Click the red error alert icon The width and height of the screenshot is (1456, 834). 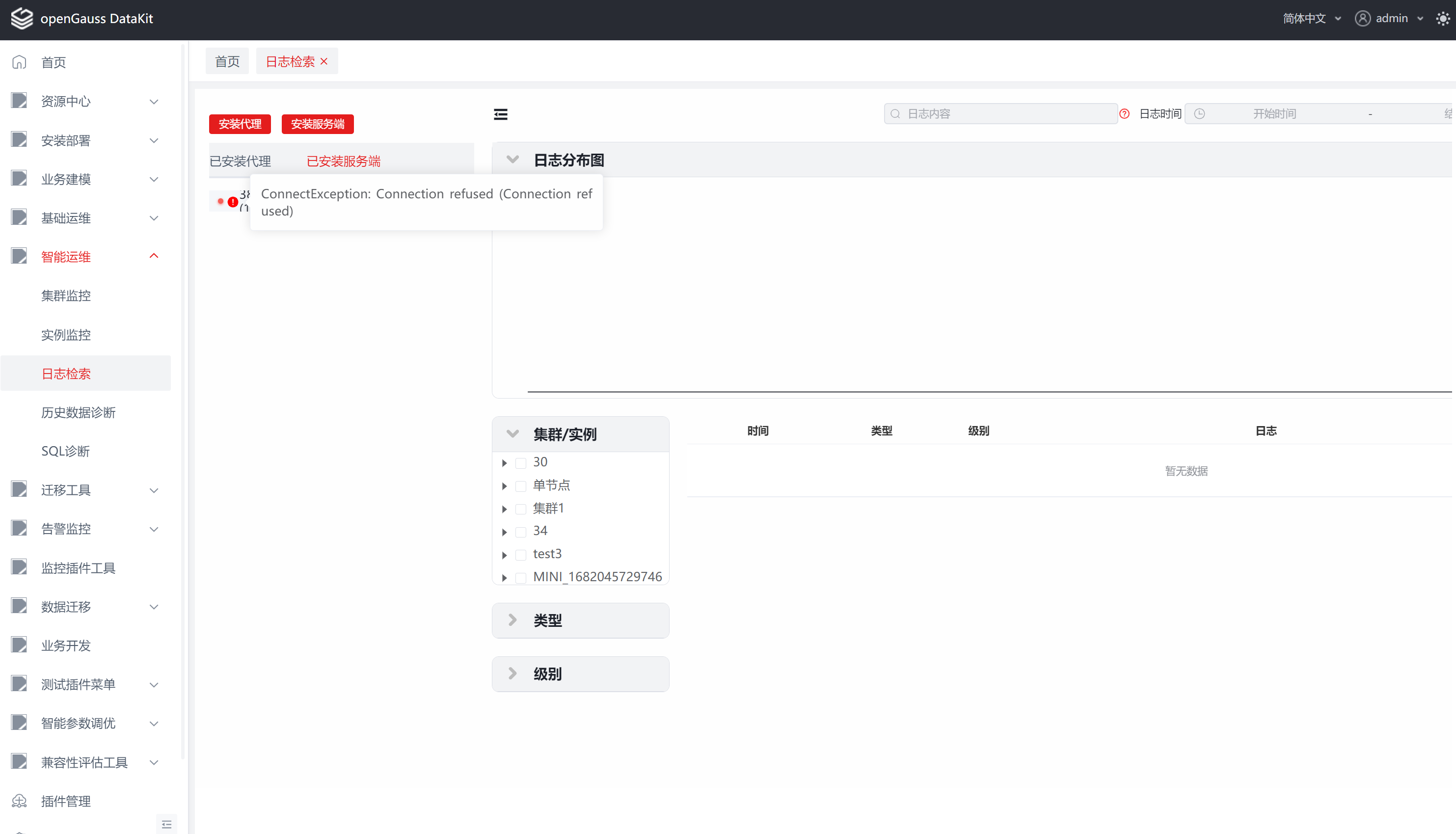tap(233, 202)
